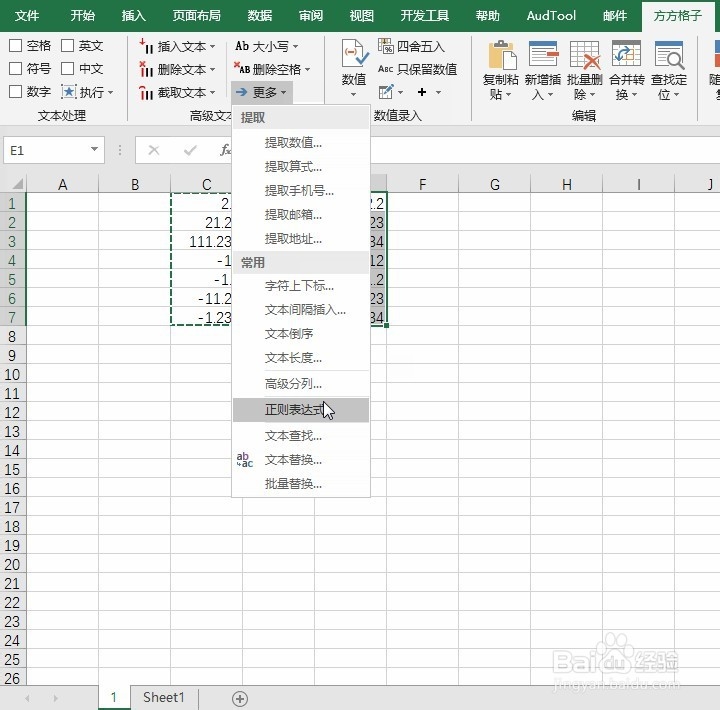Collapse the 更多 dropdown button
This screenshot has height=710, width=720.
point(261,92)
